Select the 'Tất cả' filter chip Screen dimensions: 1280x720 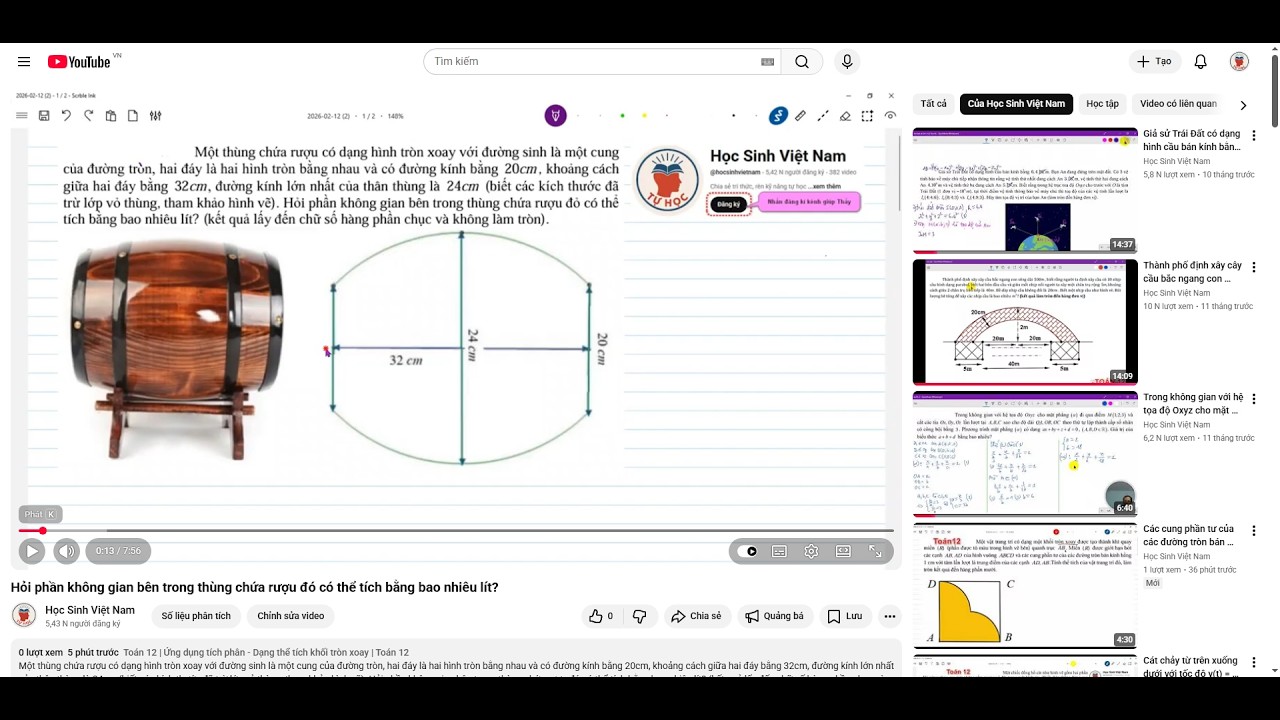point(934,104)
